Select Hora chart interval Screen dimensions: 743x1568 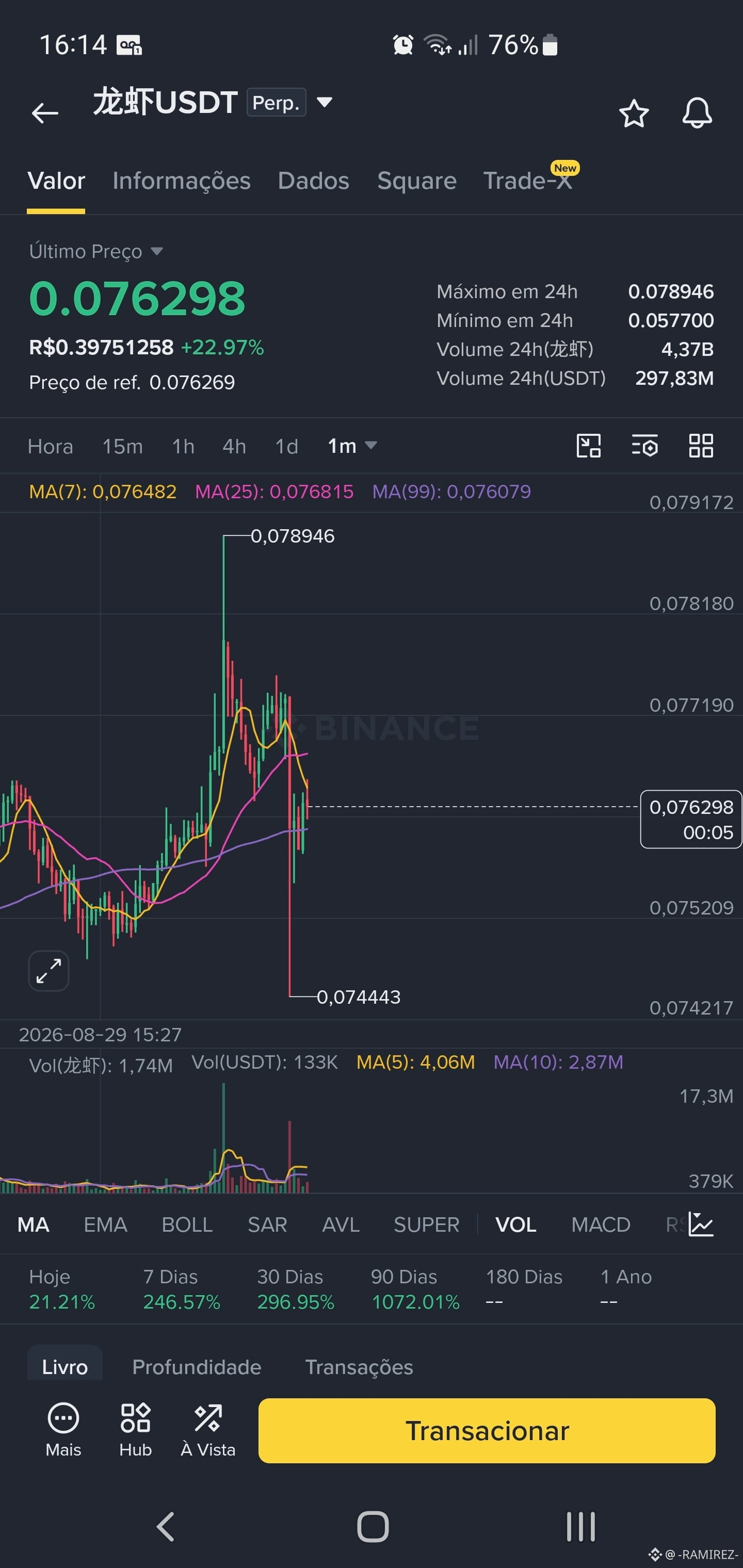coord(51,446)
